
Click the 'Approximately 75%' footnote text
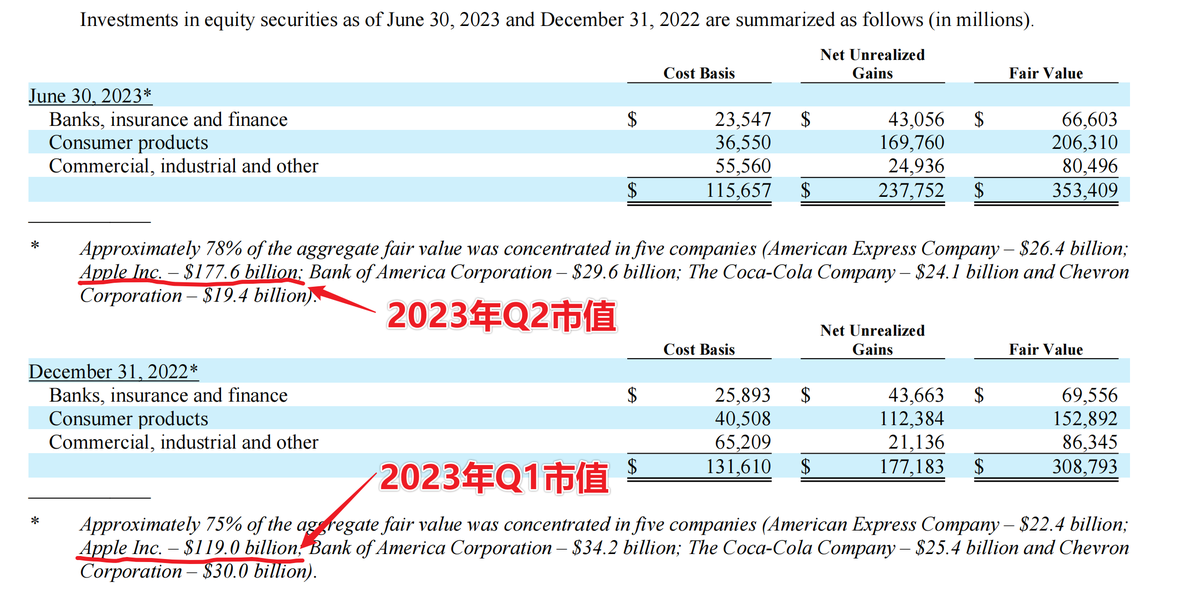pos(161,524)
